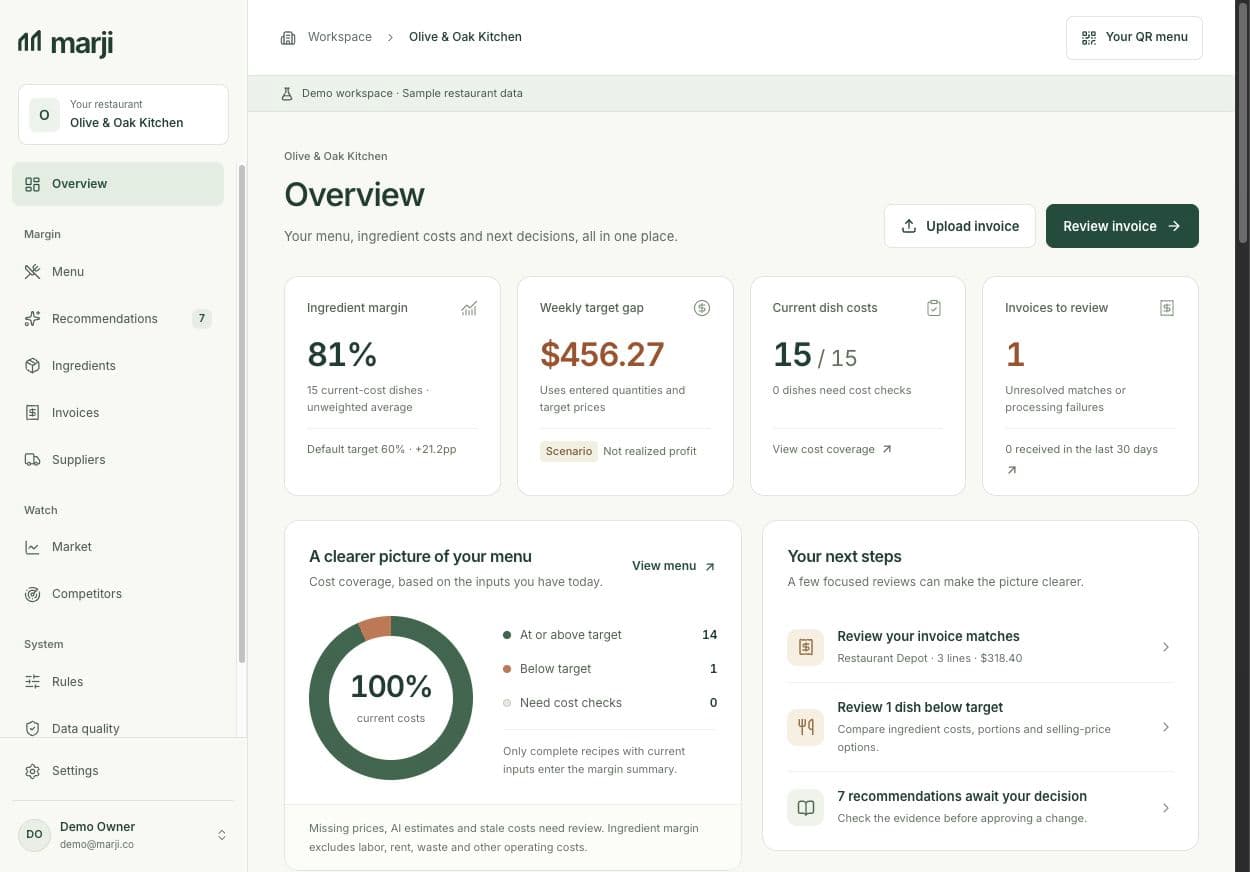
Task: Open Your QR menu button
Action: [1134, 38]
